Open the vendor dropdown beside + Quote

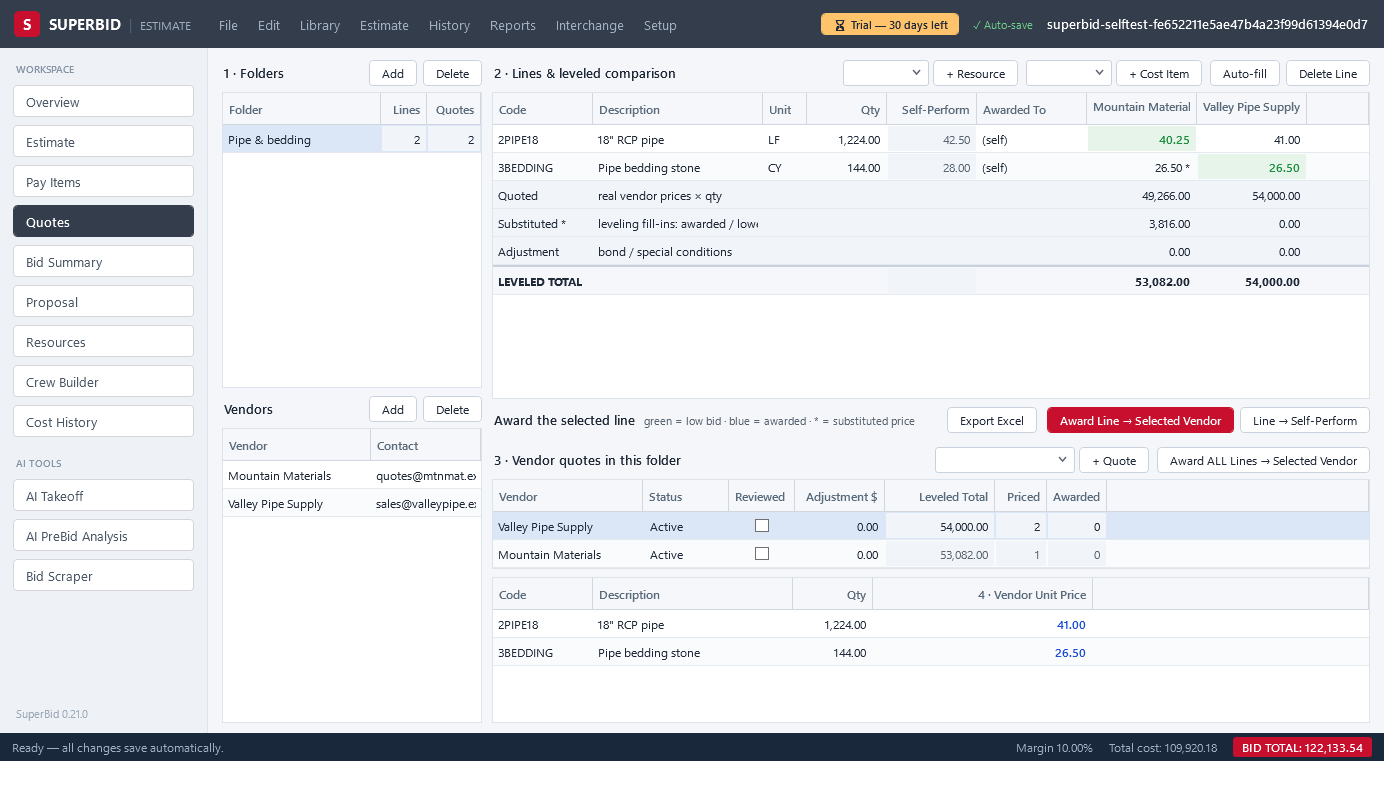click(1005, 460)
